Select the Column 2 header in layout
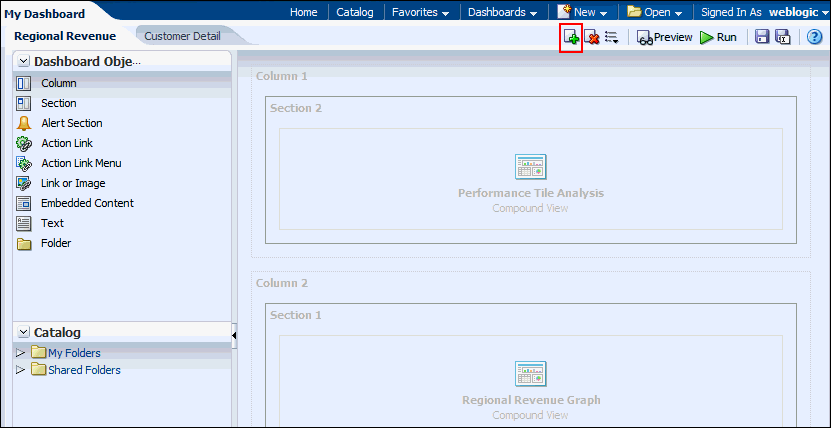Viewport: 831px width, 428px height. click(x=281, y=283)
